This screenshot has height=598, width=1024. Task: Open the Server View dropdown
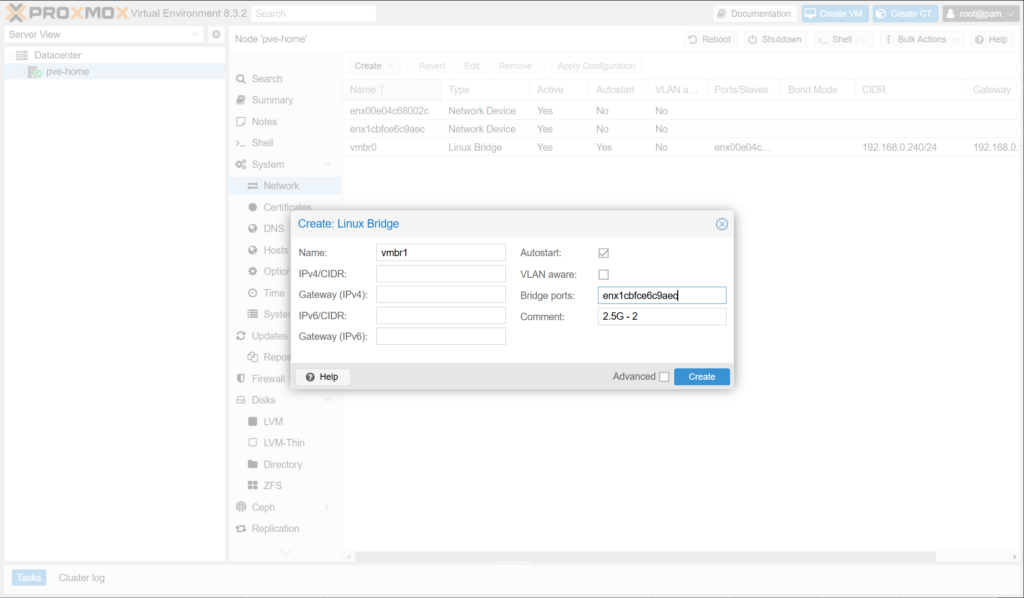point(104,34)
